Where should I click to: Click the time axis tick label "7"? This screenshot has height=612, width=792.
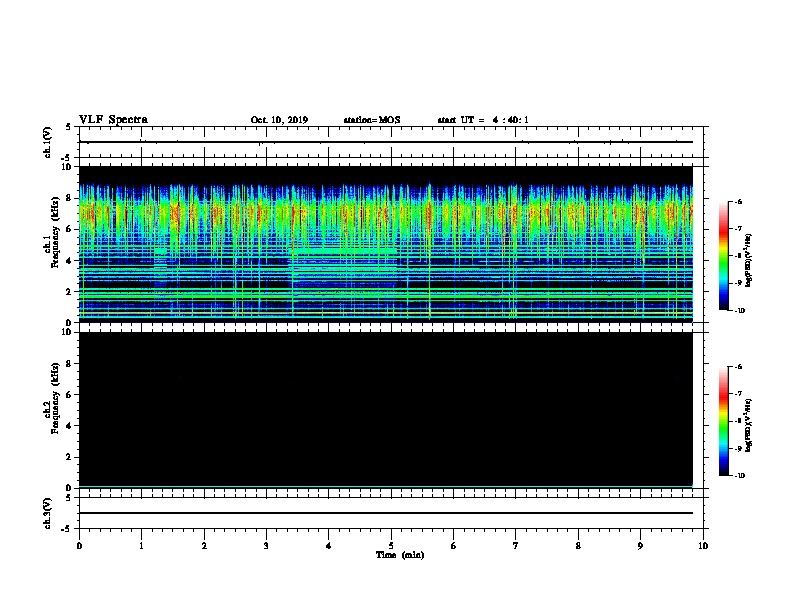click(x=516, y=546)
